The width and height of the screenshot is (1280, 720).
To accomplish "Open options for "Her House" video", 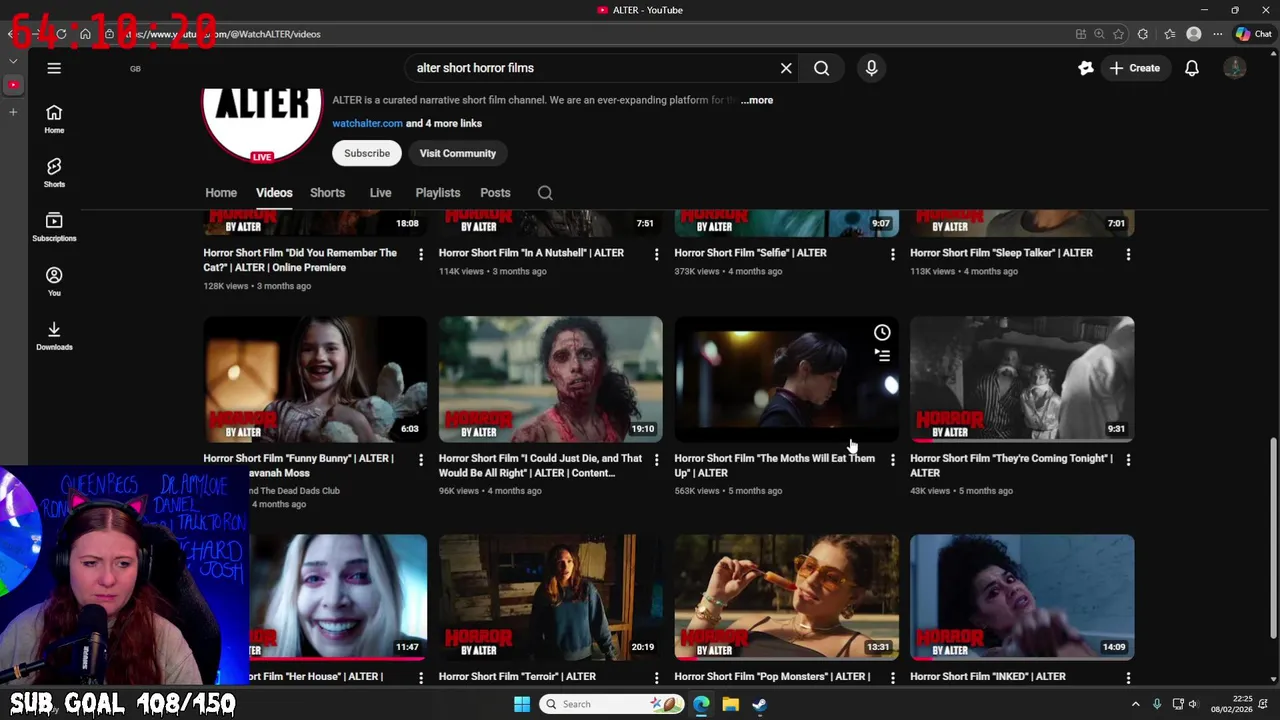I will click(420, 678).
